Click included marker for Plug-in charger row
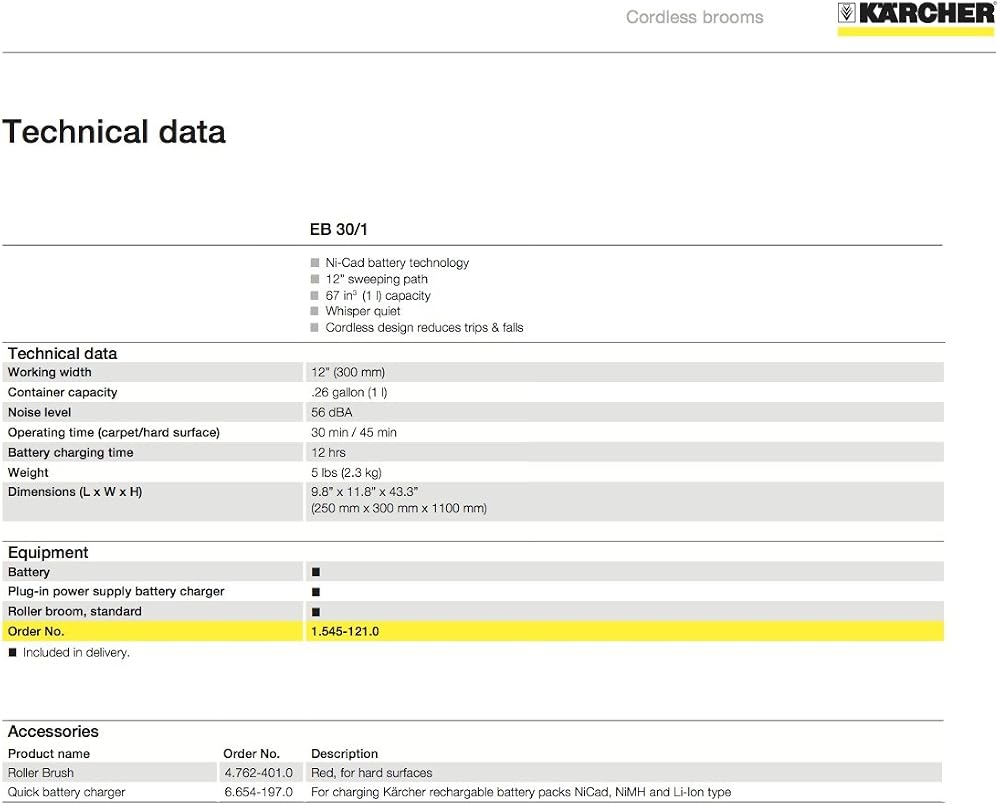Screen dimensions: 1000x805 316,592
